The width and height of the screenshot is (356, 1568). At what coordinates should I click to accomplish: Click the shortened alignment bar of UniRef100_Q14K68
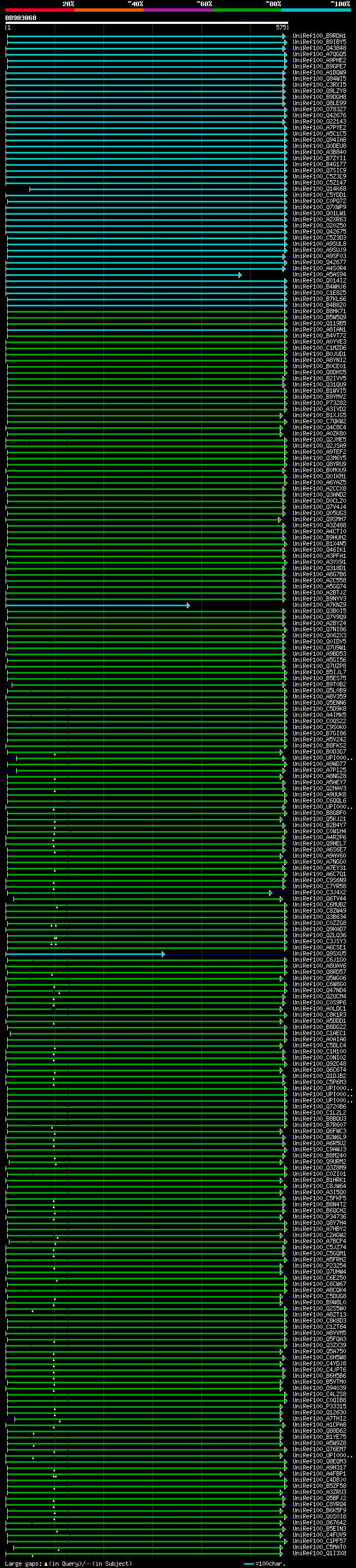[x=157, y=189]
